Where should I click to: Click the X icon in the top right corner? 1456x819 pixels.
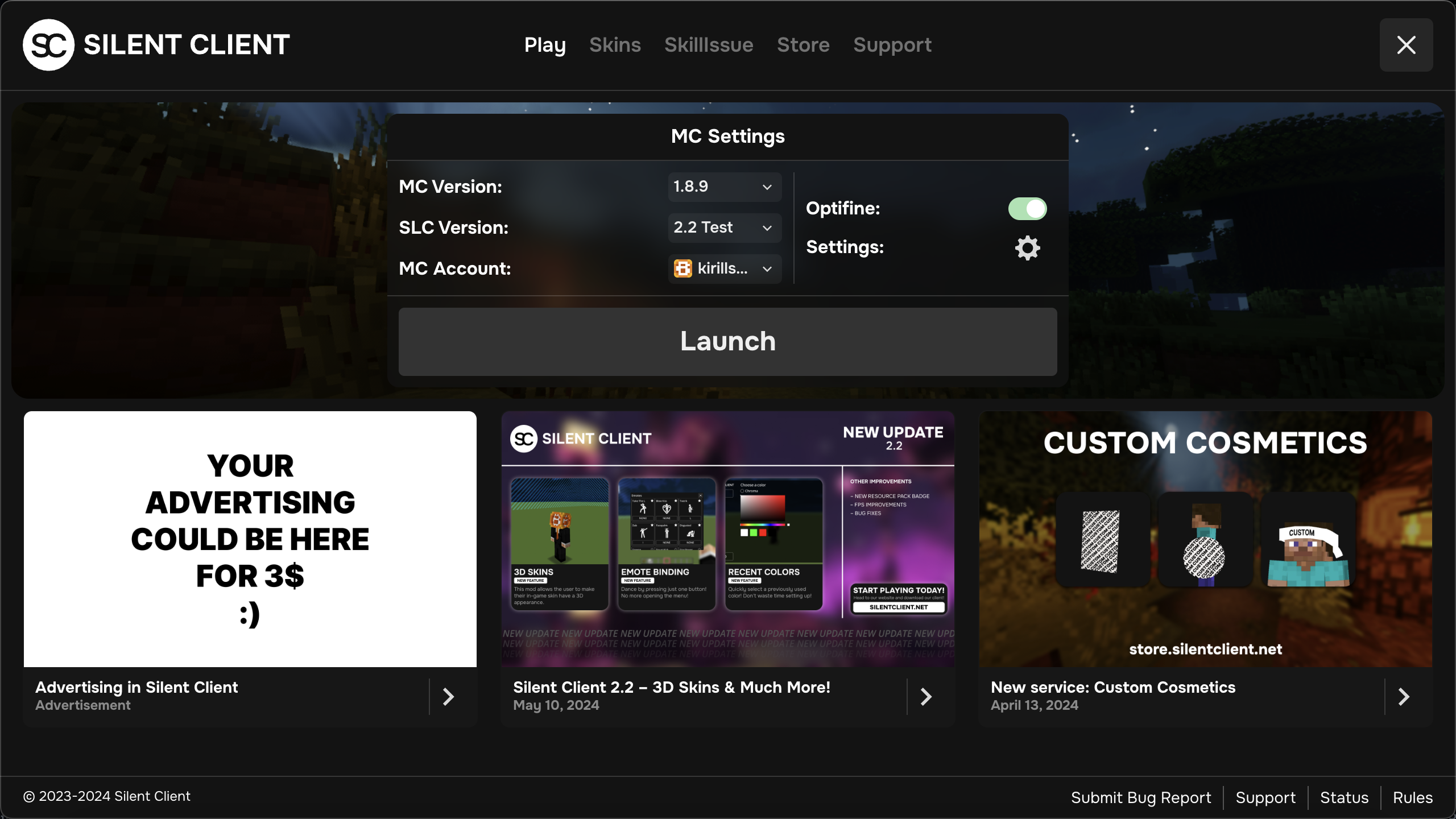click(x=1405, y=44)
